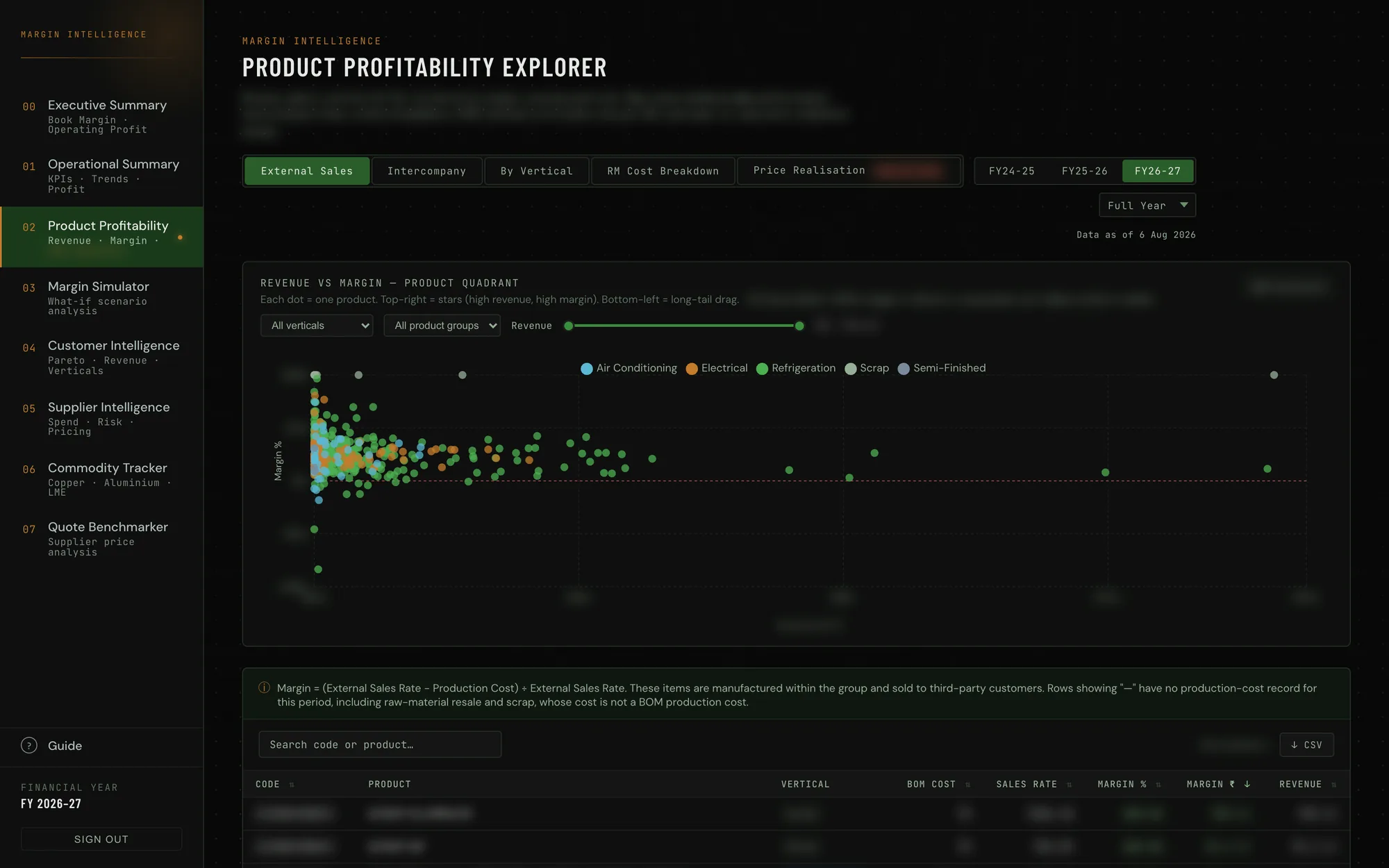
Task: Open the All product groups dropdown
Action: tap(442, 326)
